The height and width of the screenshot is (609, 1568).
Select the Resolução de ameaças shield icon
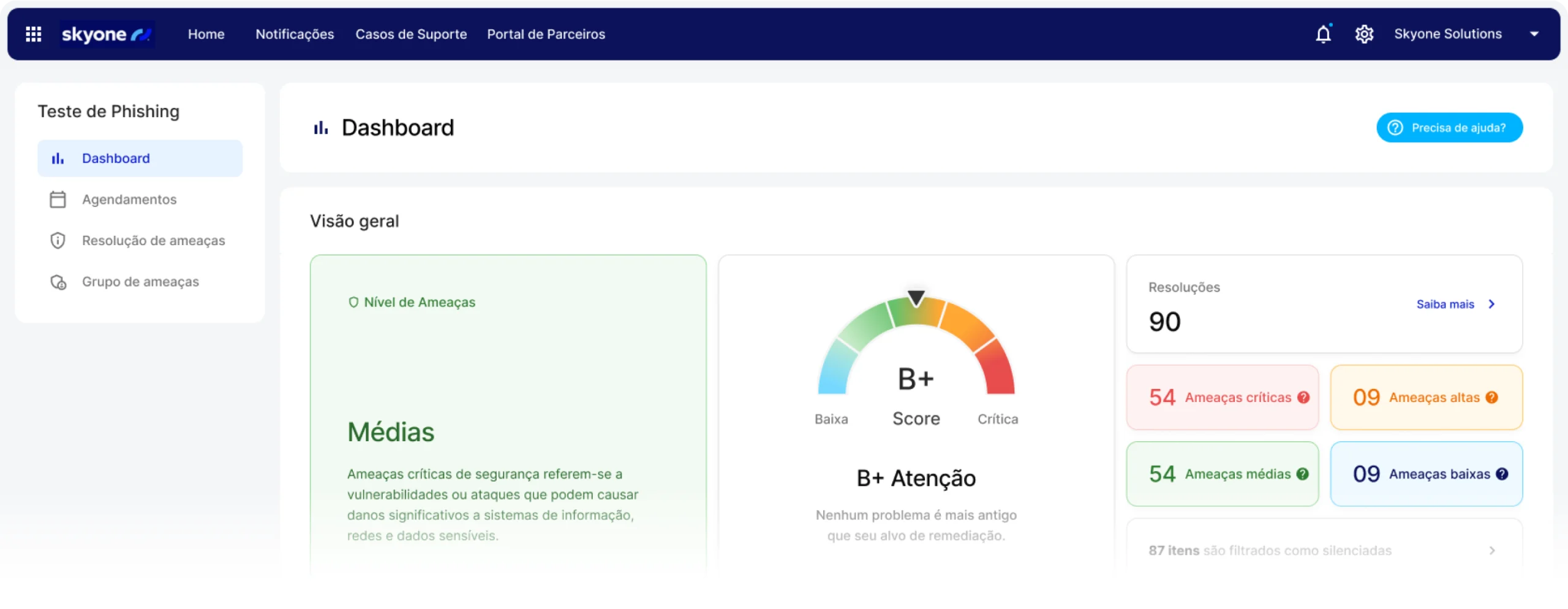(x=58, y=240)
